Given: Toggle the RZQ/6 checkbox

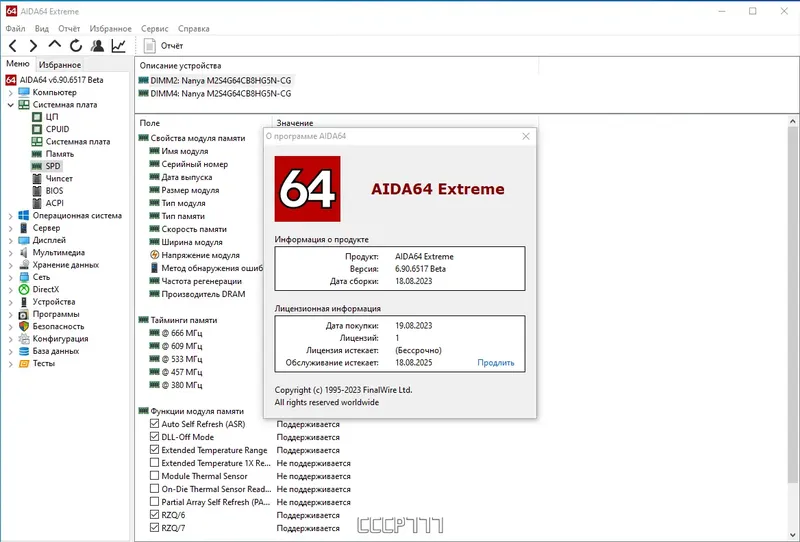Looking at the screenshot, I should pos(155,514).
